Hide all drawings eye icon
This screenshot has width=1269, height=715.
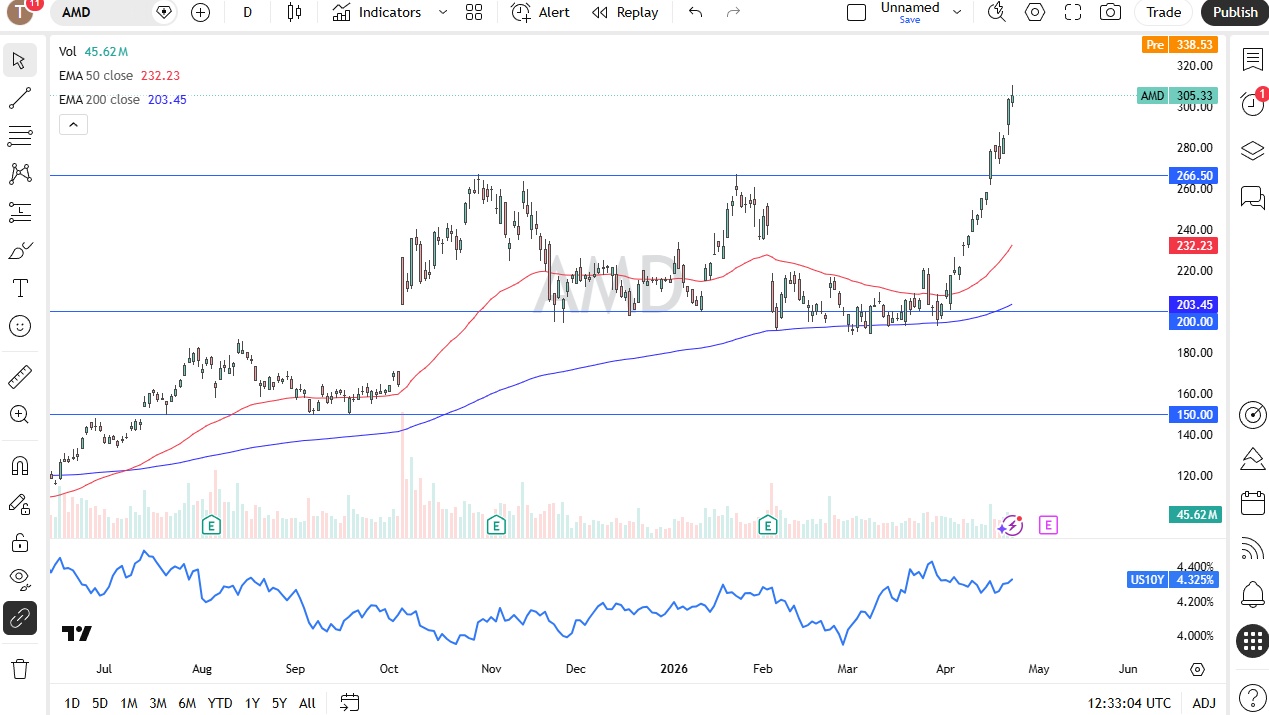tap(20, 580)
